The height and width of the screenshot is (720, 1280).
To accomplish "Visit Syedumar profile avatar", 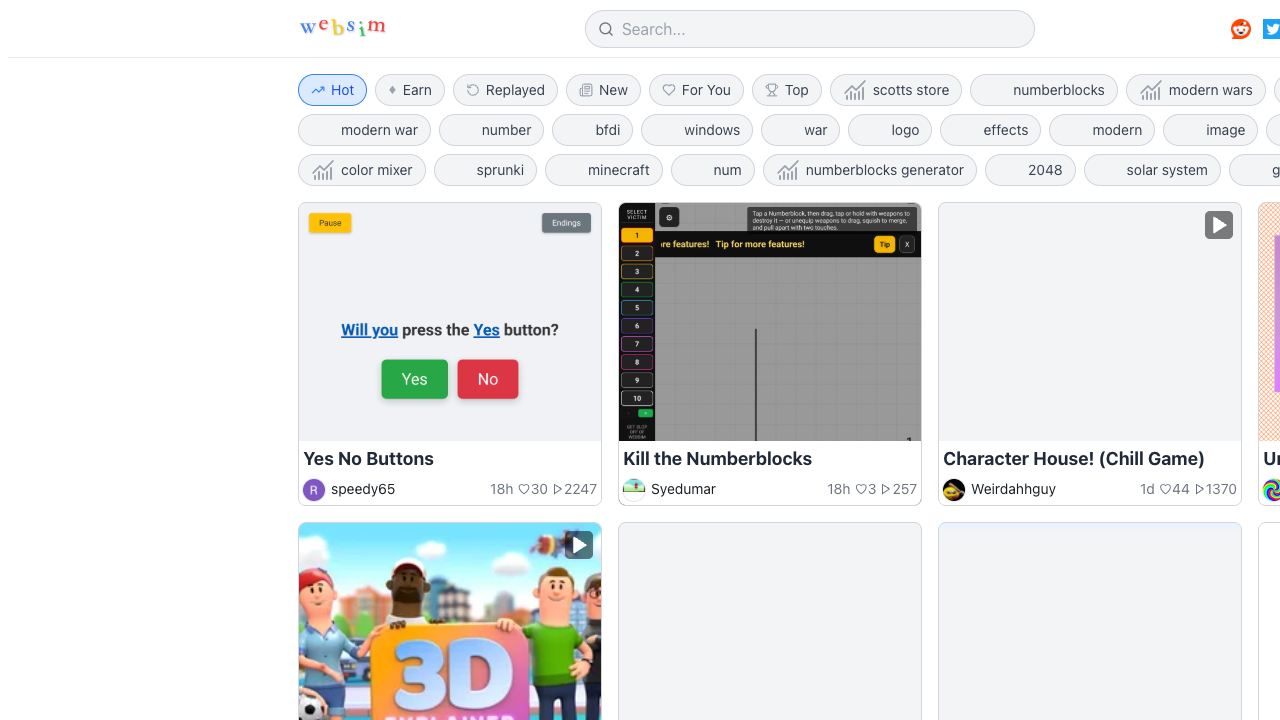I will [x=634, y=489].
